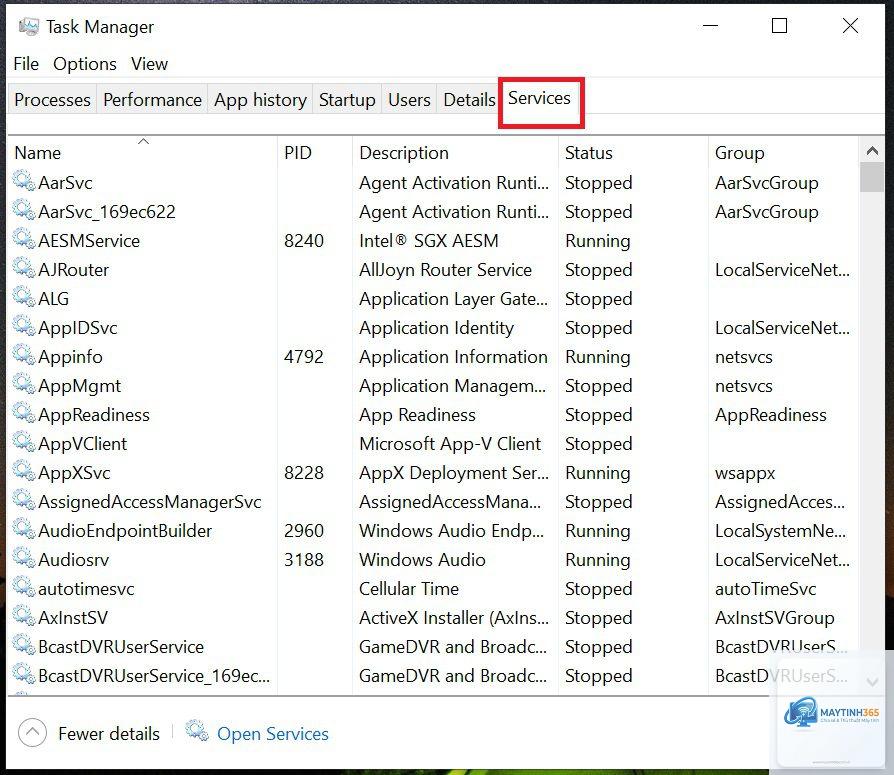This screenshot has width=894, height=775.
Task: Click the AJRouter service gear icon
Action: (x=24, y=268)
